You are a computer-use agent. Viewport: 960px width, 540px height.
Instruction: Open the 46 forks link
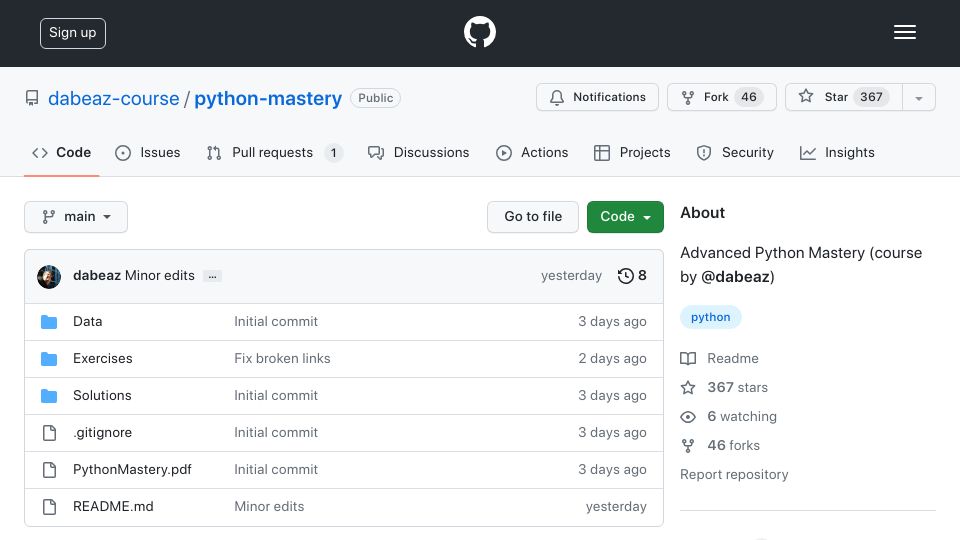click(720, 445)
